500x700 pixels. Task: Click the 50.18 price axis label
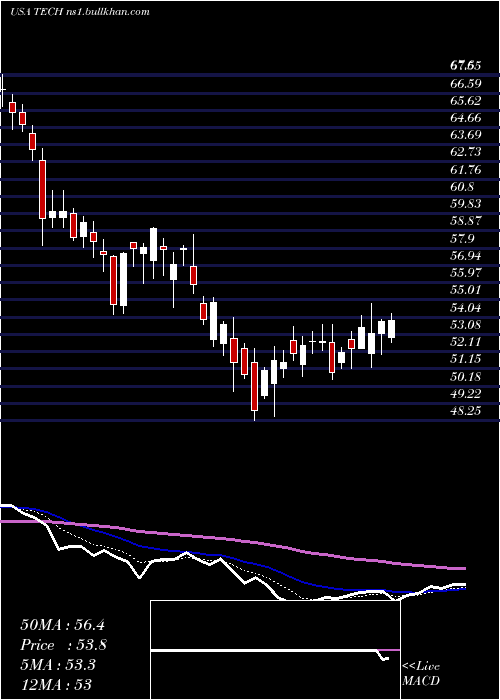(x=466, y=376)
